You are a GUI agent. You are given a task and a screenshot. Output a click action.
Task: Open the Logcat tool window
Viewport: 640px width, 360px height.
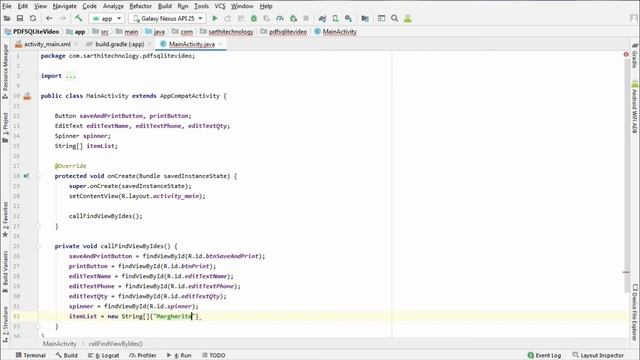point(104,355)
